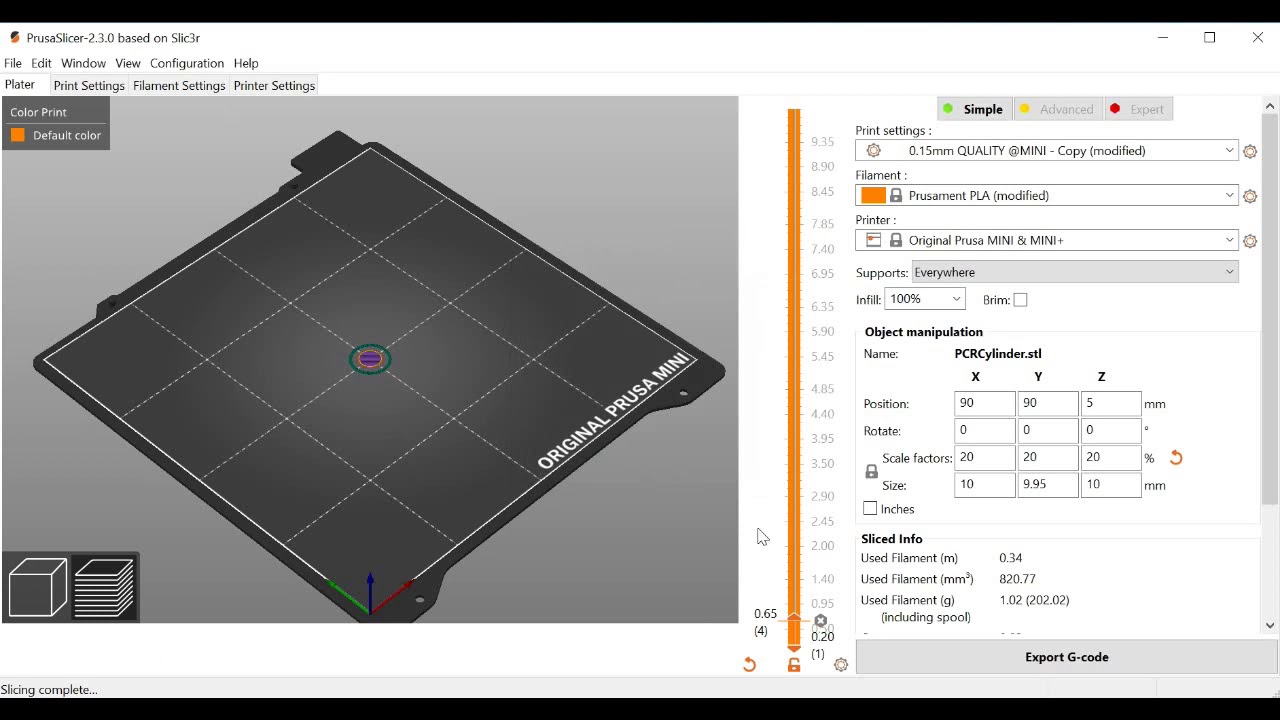Viewport: 1280px width, 720px height.
Task: Switch to the Filament Settings tab
Action: click(179, 86)
